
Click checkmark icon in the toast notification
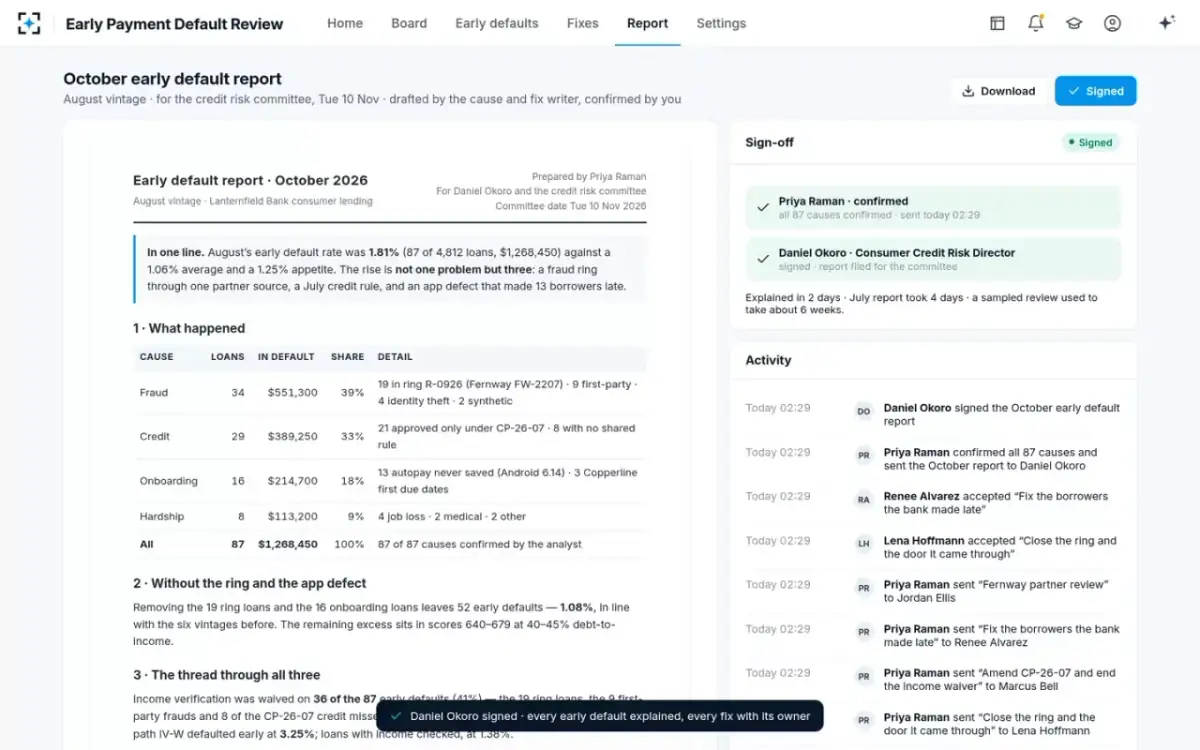click(x=396, y=716)
